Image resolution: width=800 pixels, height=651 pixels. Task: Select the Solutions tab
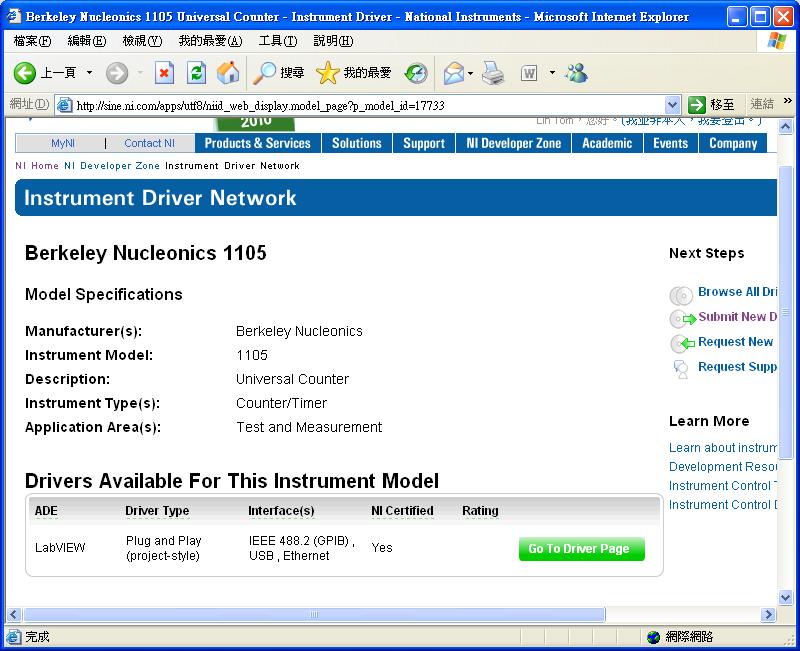point(357,143)
